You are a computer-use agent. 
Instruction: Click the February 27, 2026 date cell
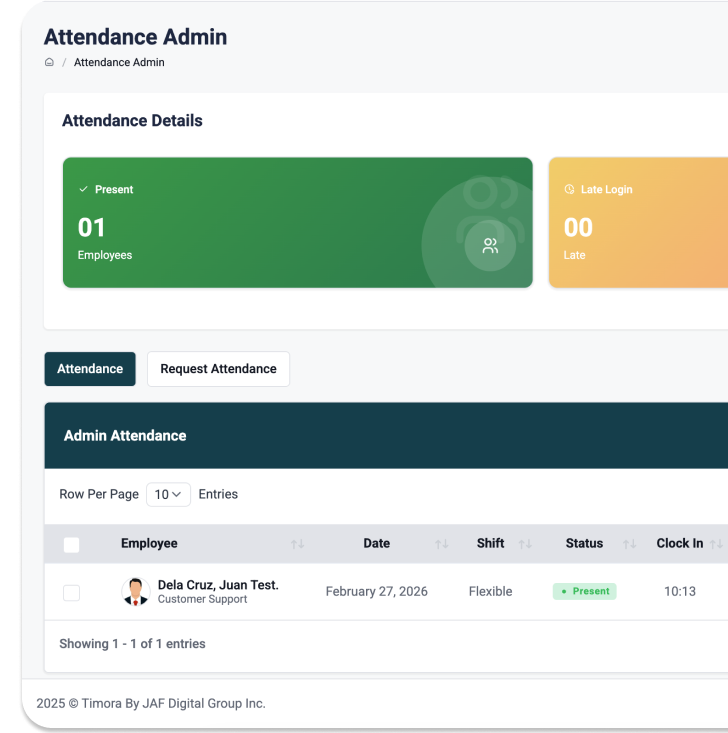377,591
